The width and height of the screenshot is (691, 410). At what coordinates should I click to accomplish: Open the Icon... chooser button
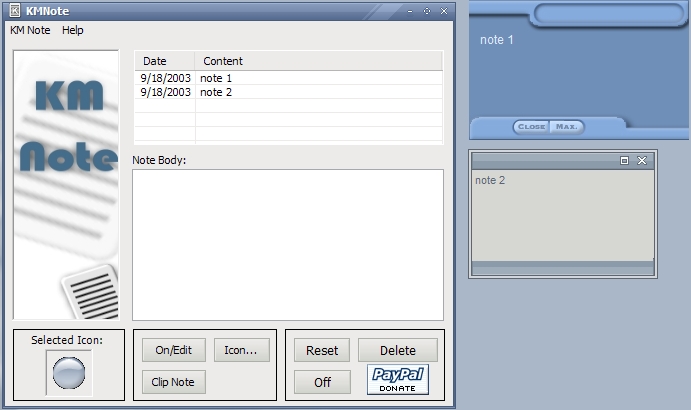tap(241, 350)
